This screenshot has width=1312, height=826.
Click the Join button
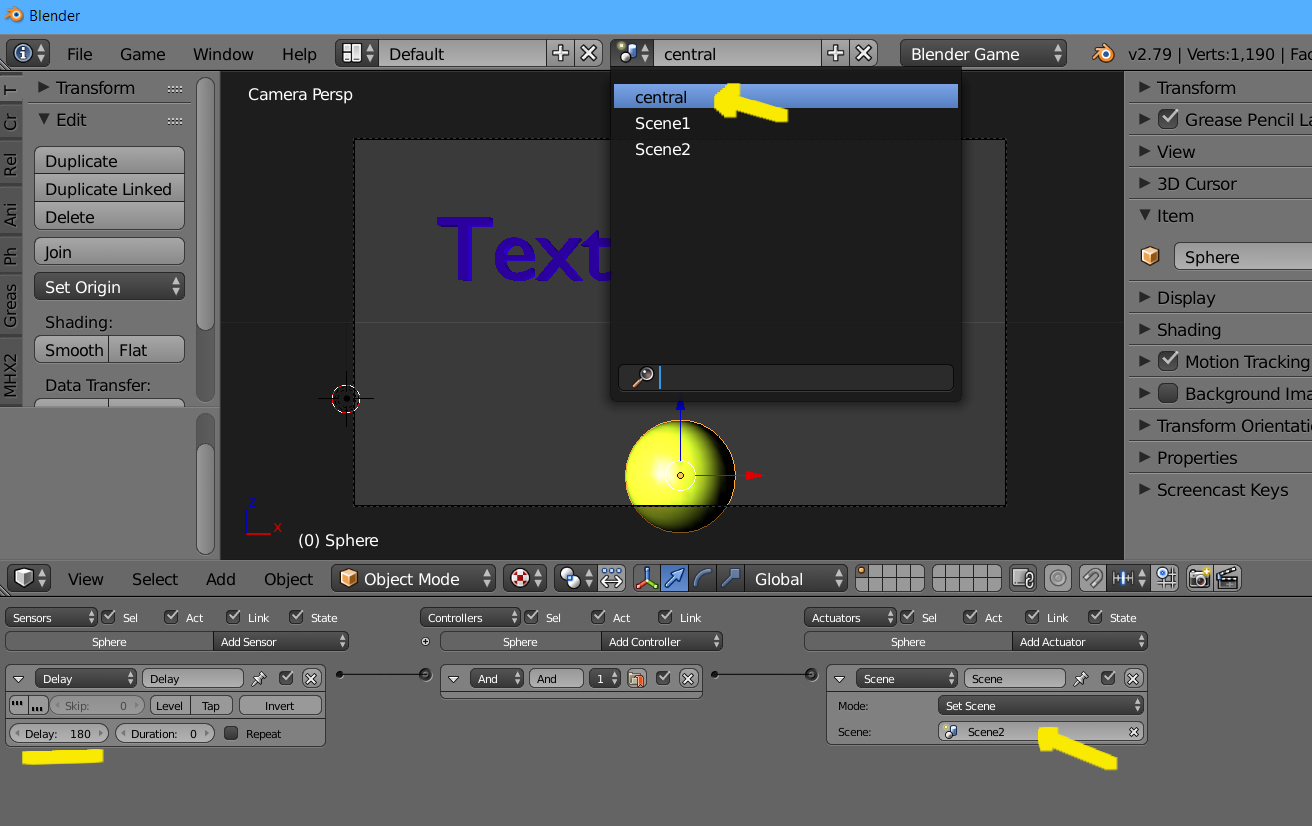(109, 252)
